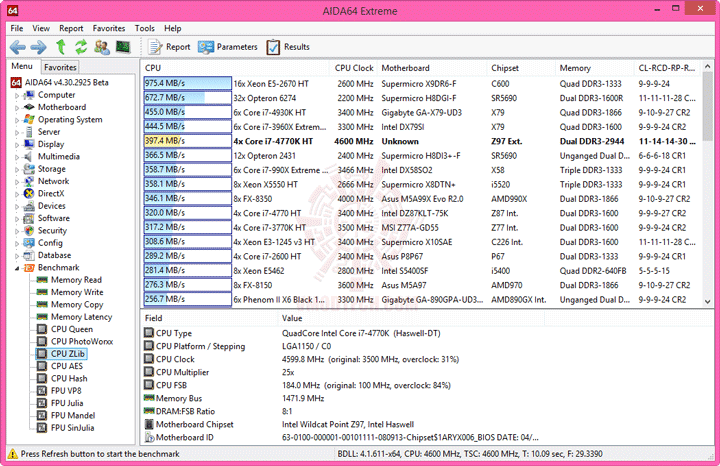Select the Storage tree icon
Image resolution: width=720 pixels, height=466 pixels.
click(29, 169)
